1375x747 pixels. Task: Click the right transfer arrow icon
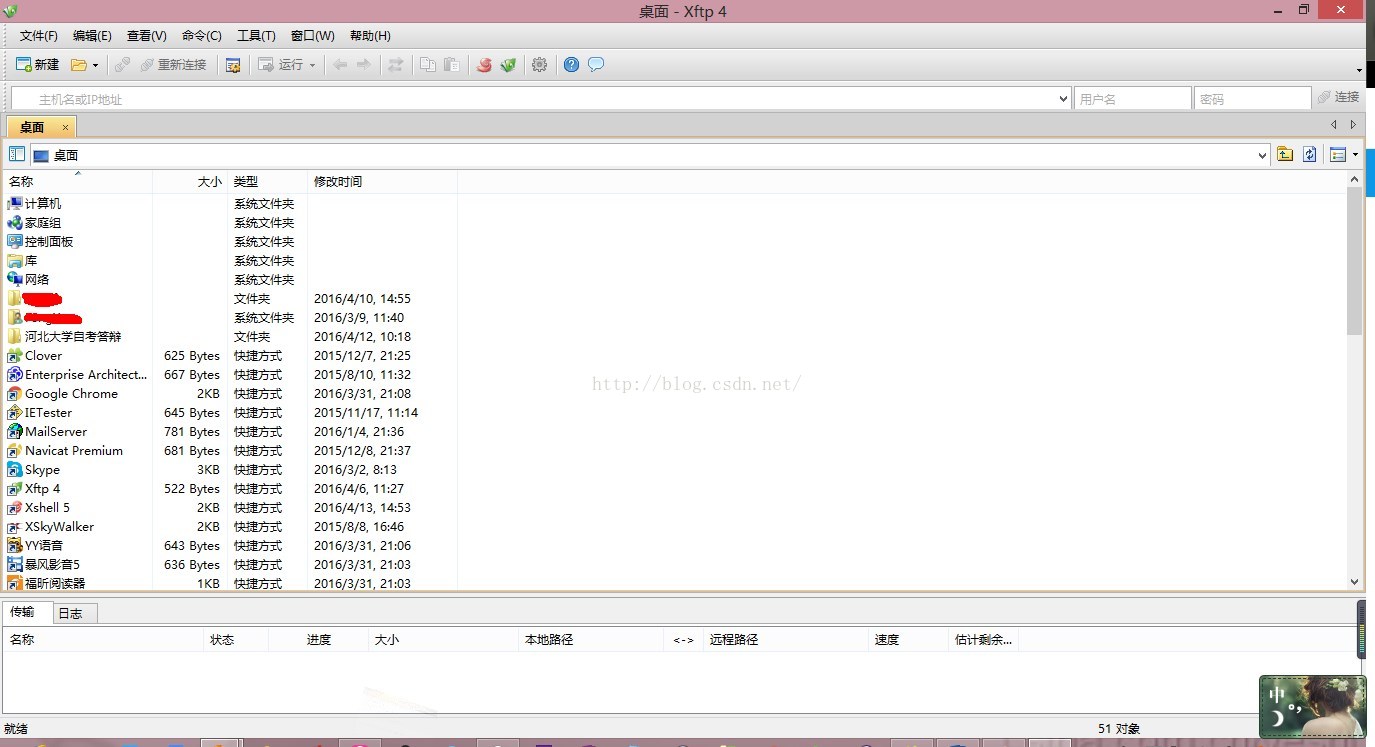[363, 65]
